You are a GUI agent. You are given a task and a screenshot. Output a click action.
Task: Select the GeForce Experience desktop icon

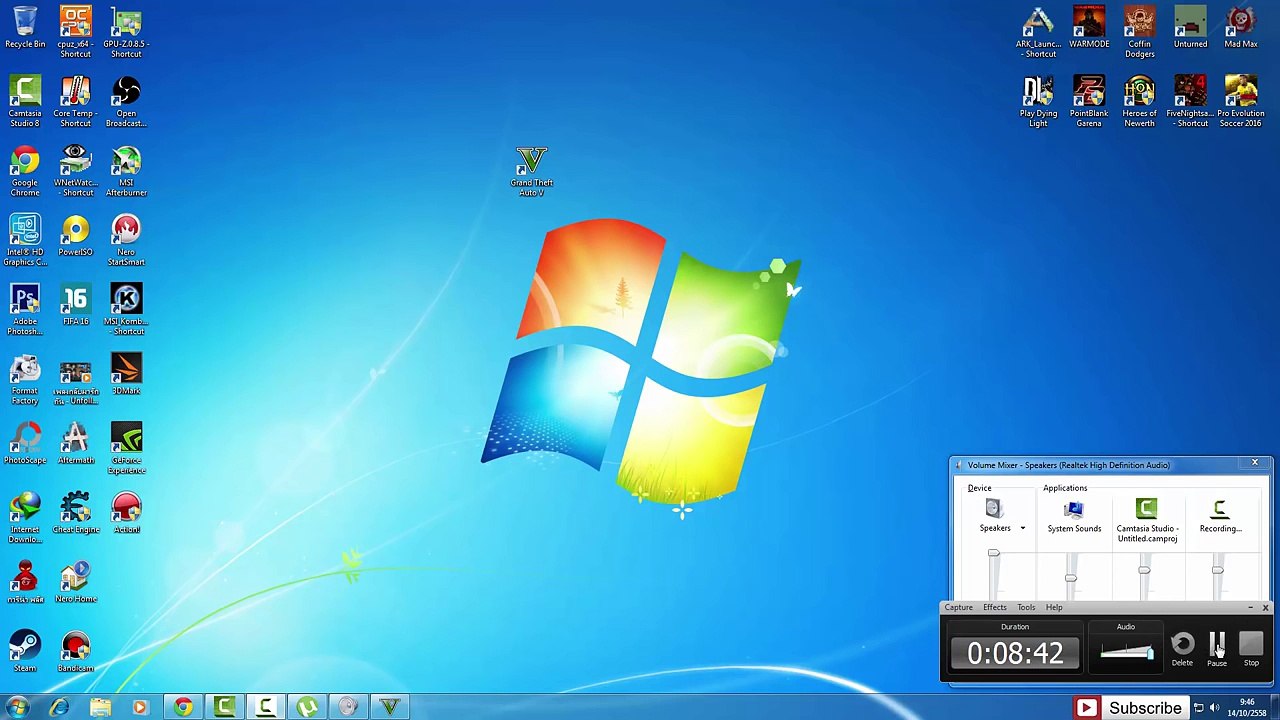pyautogui.click(x=126, y=449)
